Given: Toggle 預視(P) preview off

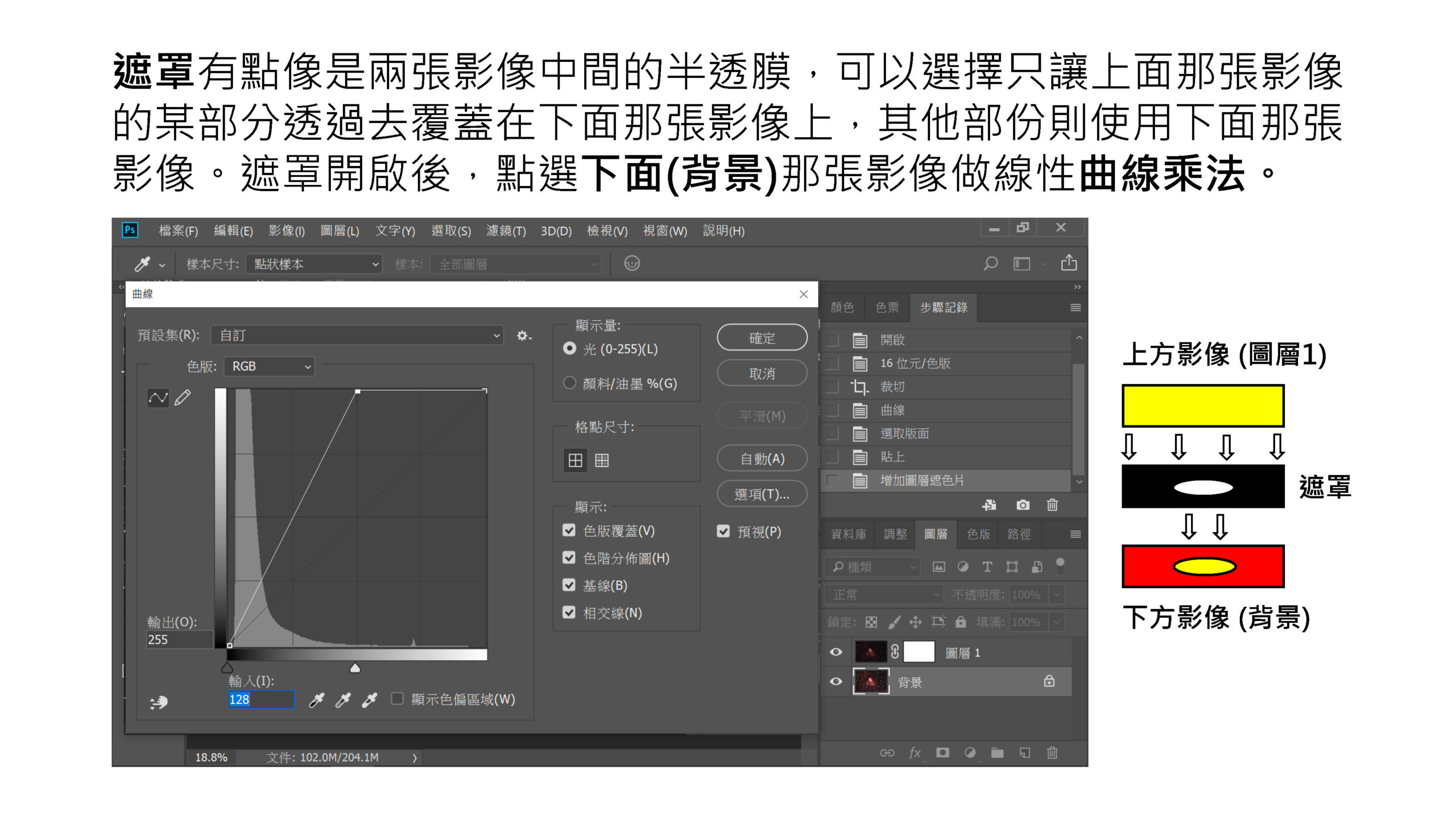Looking at the screenshot, I should coord(723,531).
